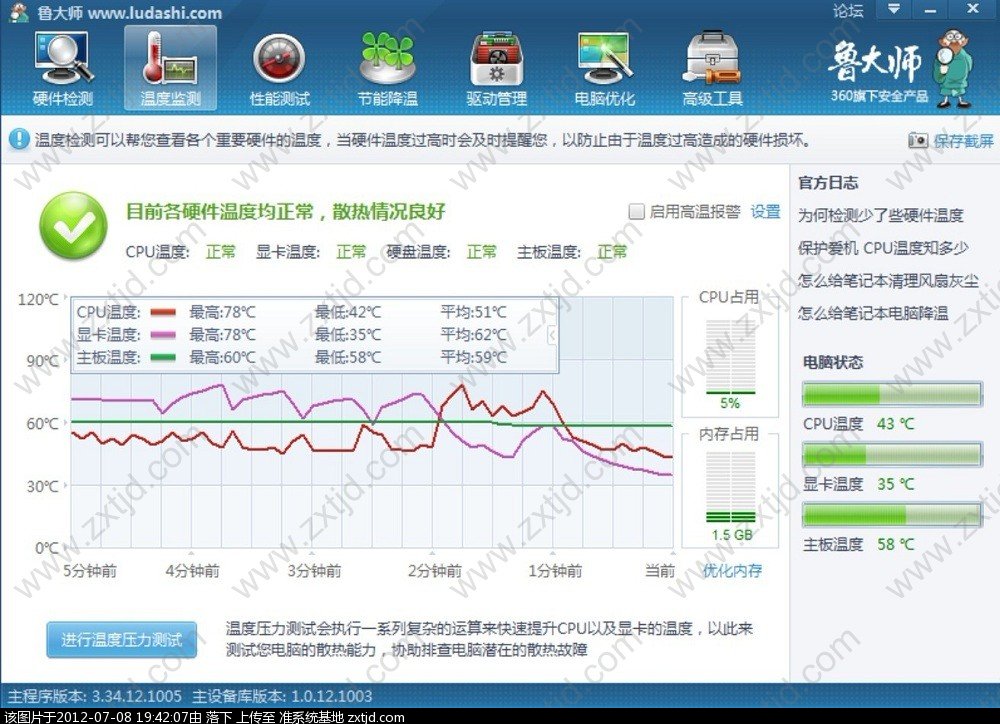1000x724 pixels.
Task: Click the camera icon beside 保存截屏
Action: 918,140
